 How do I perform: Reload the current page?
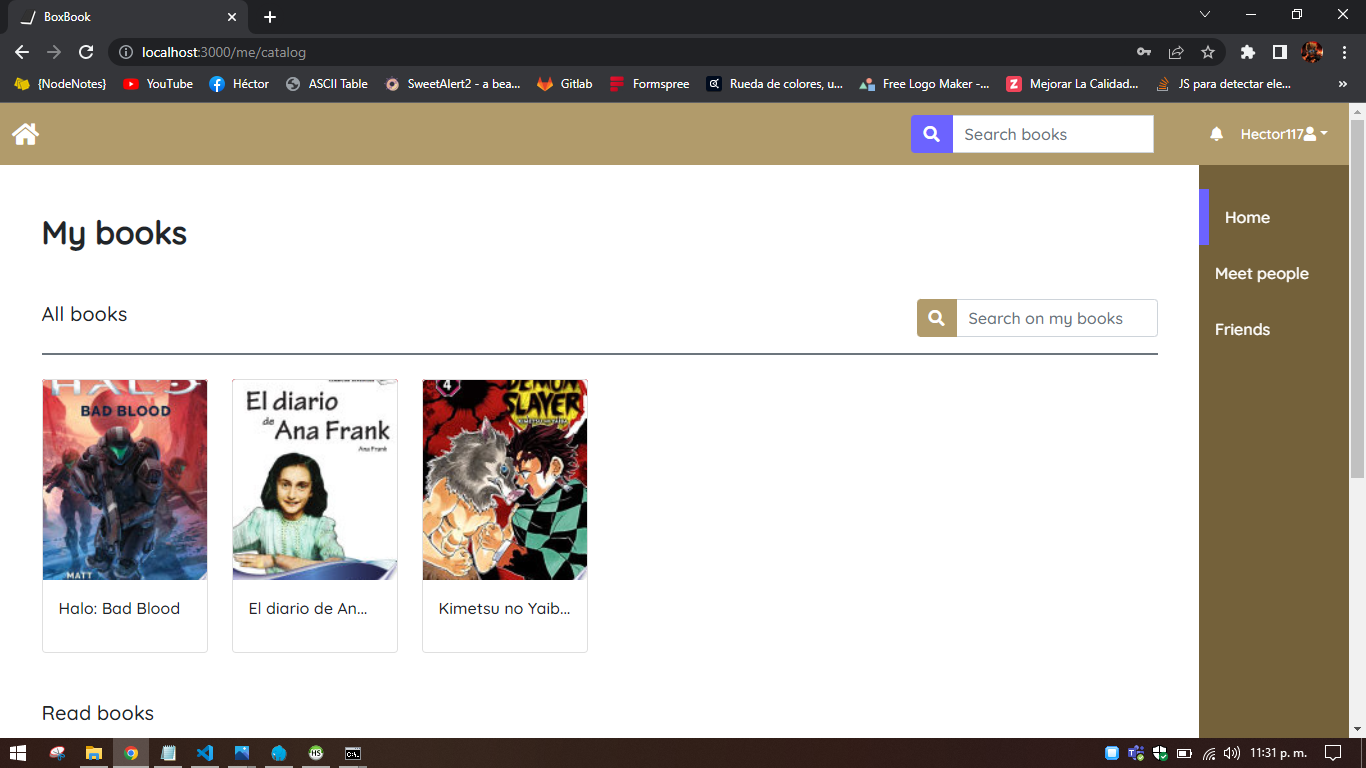[86, 52]
